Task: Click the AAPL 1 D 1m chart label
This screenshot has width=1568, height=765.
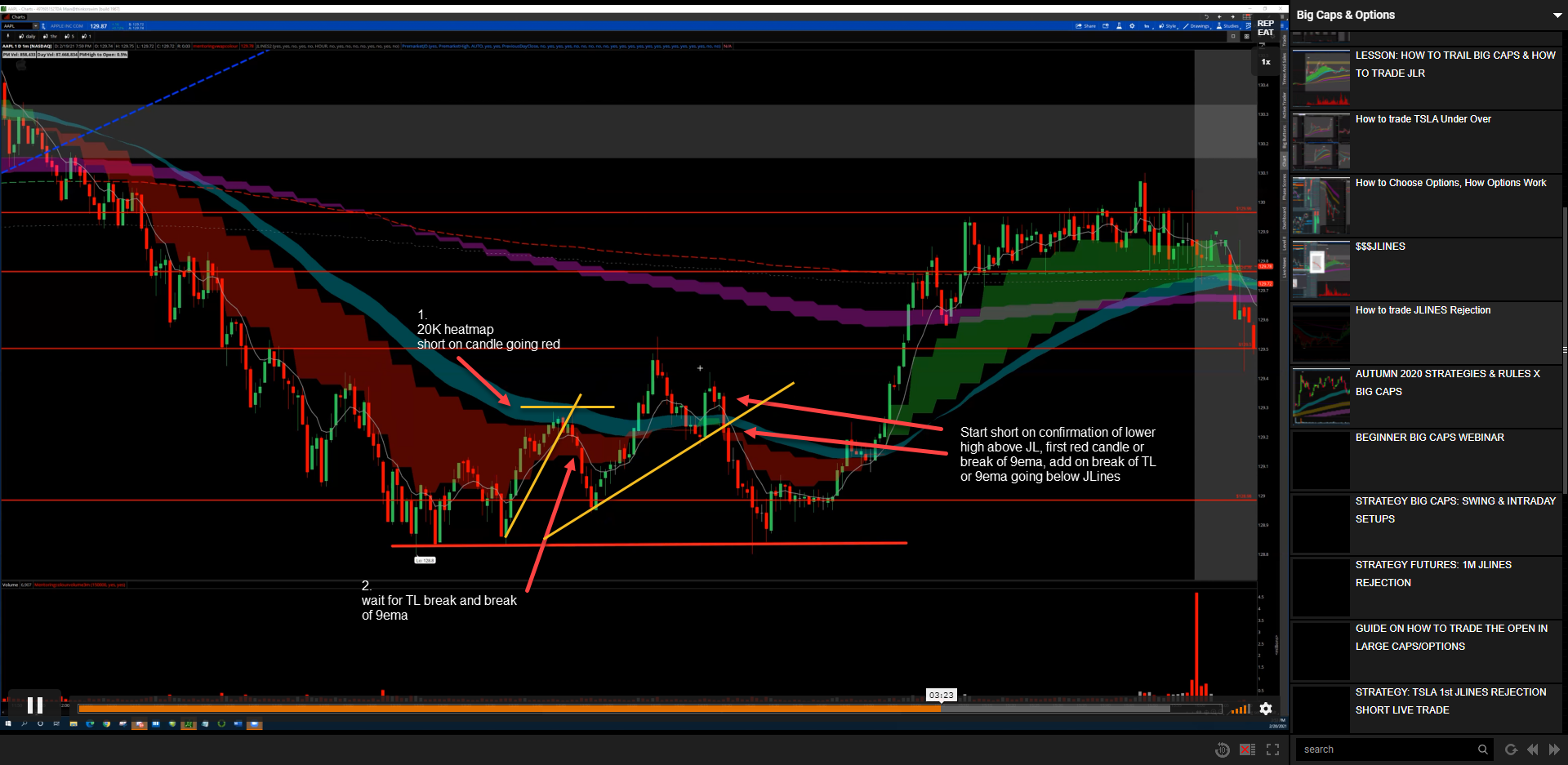Action: pyautogui.click(x=27, y=47)
